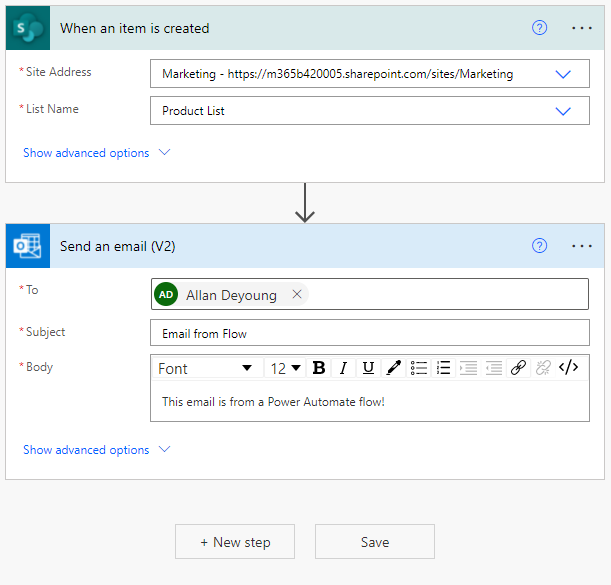Click the List Name label
This screenshot has height=585, width=611.
pos(52,109)
